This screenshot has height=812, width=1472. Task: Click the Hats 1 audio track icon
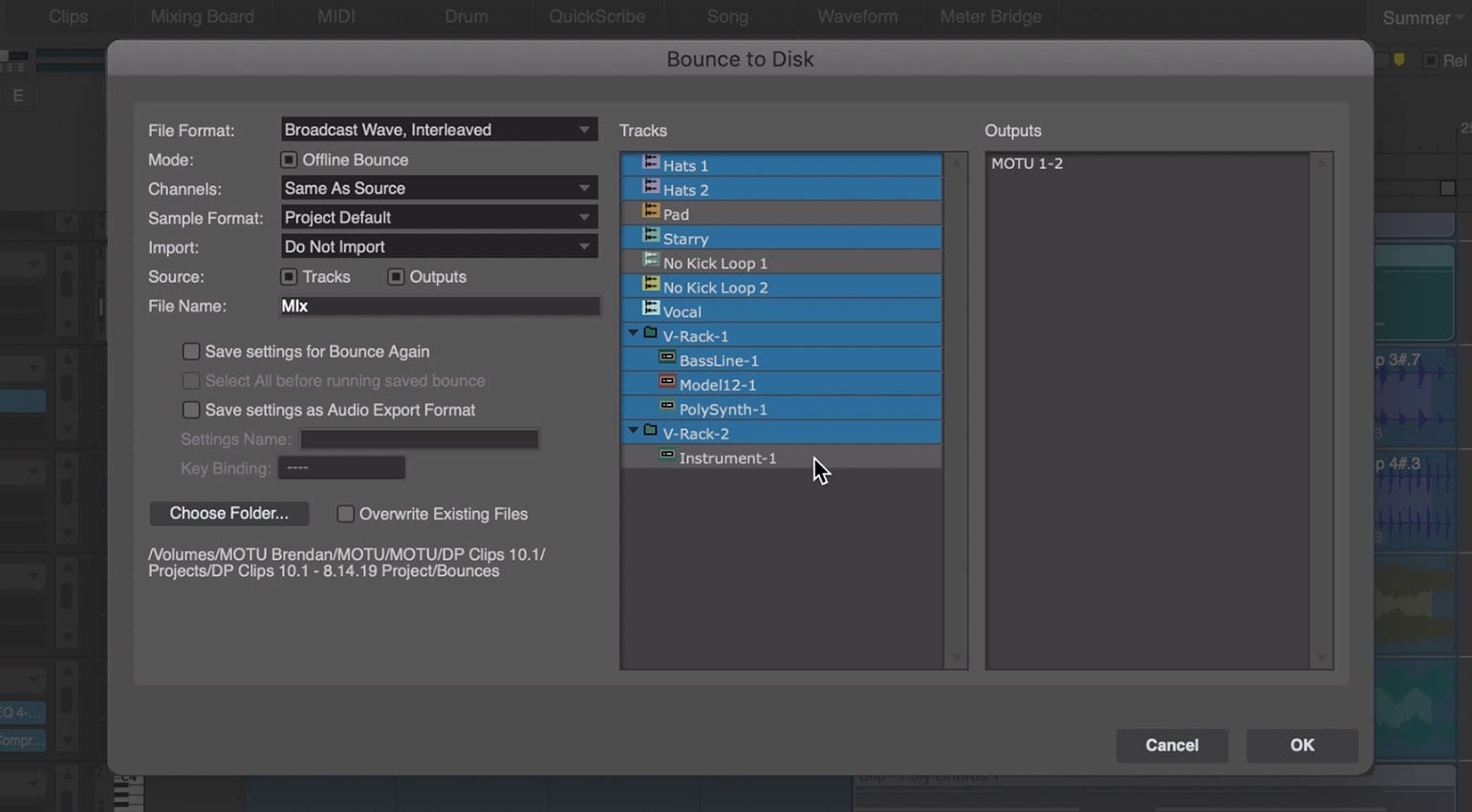pyautogui.click(x=651, y=163)
